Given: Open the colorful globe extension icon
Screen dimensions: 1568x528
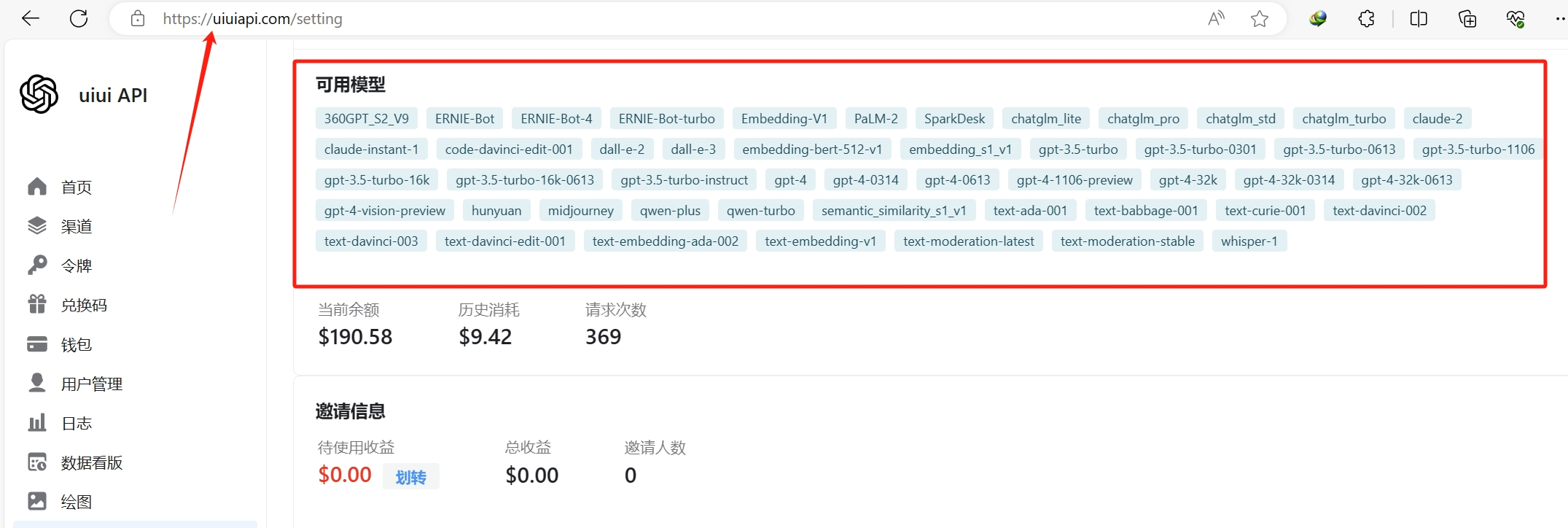Looking at the screenshot, I should [x=1318, y=19].
